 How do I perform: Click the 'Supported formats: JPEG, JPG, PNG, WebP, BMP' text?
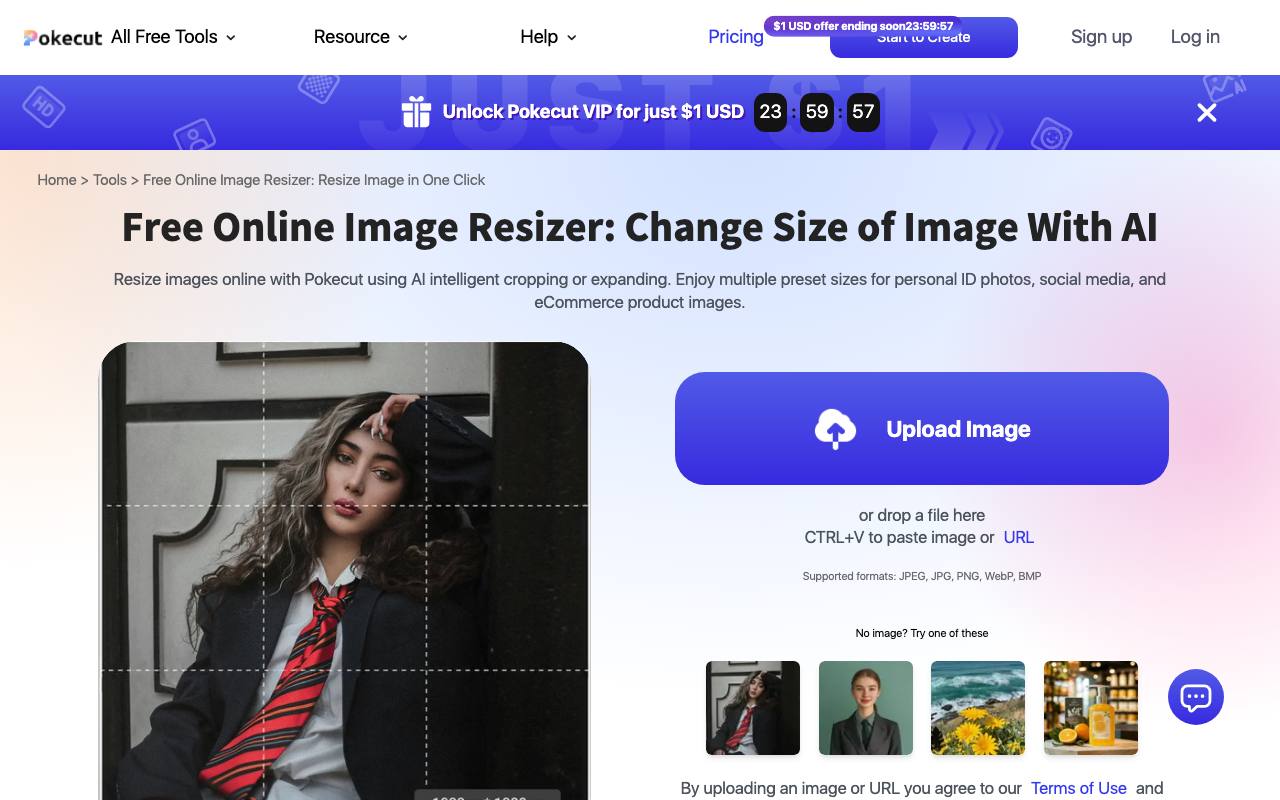(x=922, y=576)
